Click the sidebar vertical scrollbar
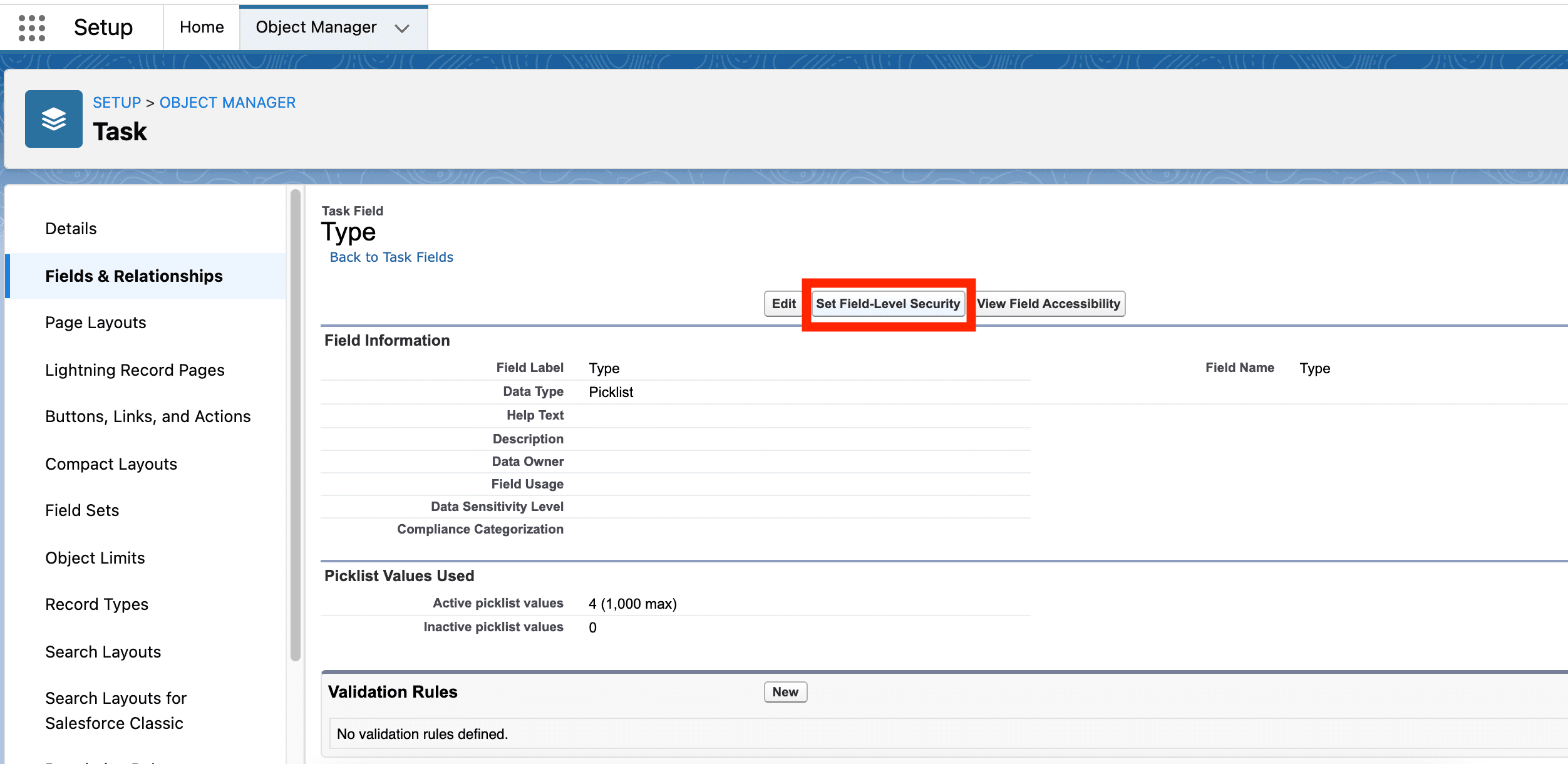This screenshot has height=764, width=1568. [296, 426]
